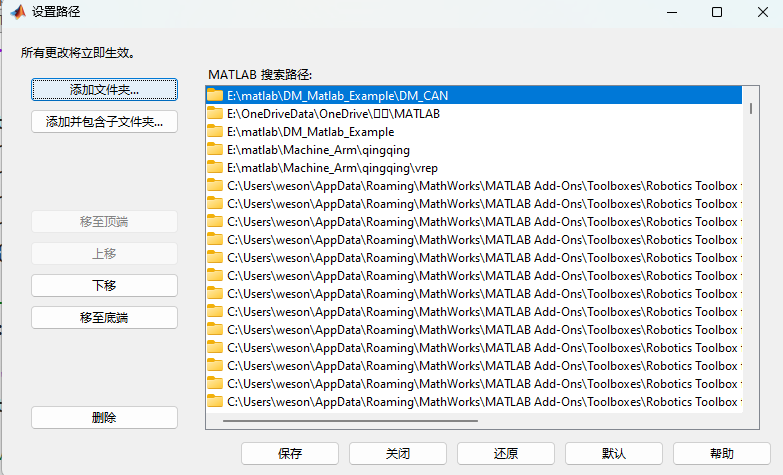Click folder icon of Machine_Arm\qingqing path
This screenshot has height=475, width=783.
(215, 149)
